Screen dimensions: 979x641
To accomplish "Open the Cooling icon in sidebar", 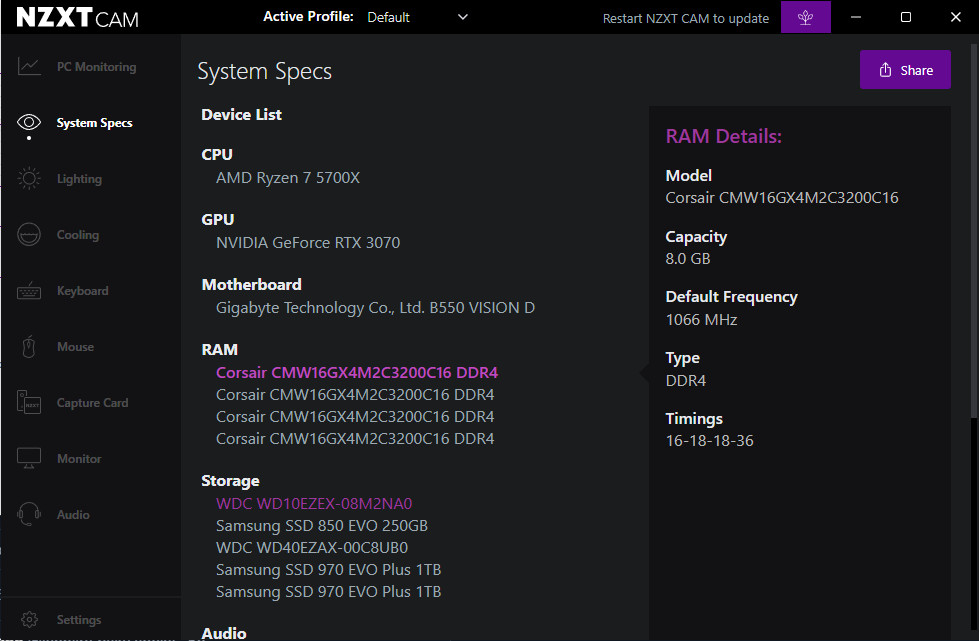I will point(29,235).
